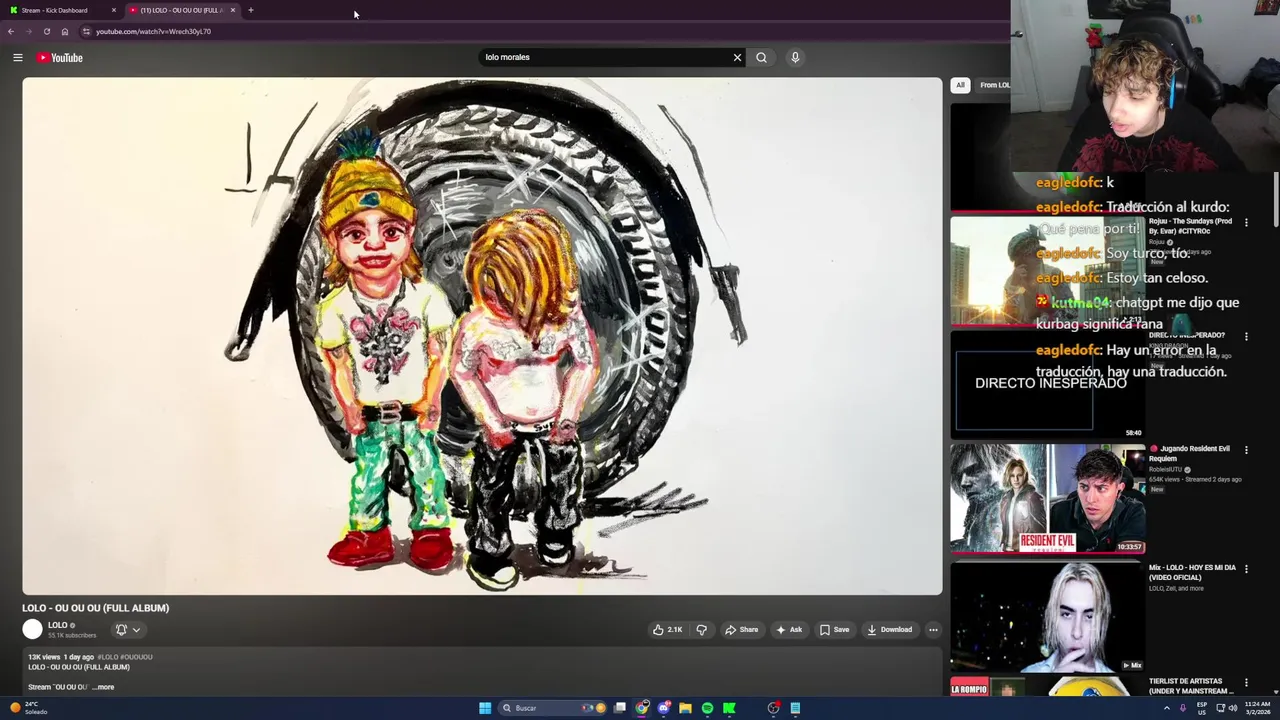
Task: Open taskbar clock showing 11:24 AM
Action: pyautogui.click(x=1257, y=708)
